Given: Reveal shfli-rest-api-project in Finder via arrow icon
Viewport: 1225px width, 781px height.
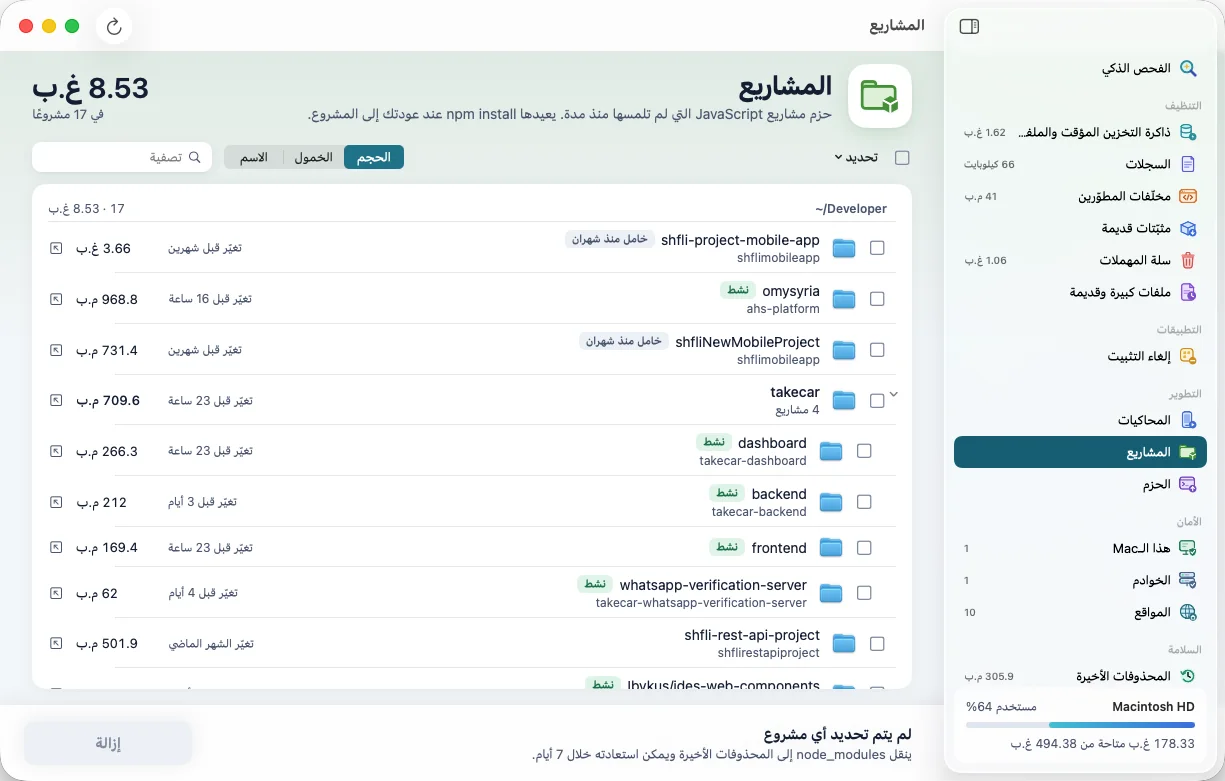Looking at the screenshot, I should [x=56, y=643].
